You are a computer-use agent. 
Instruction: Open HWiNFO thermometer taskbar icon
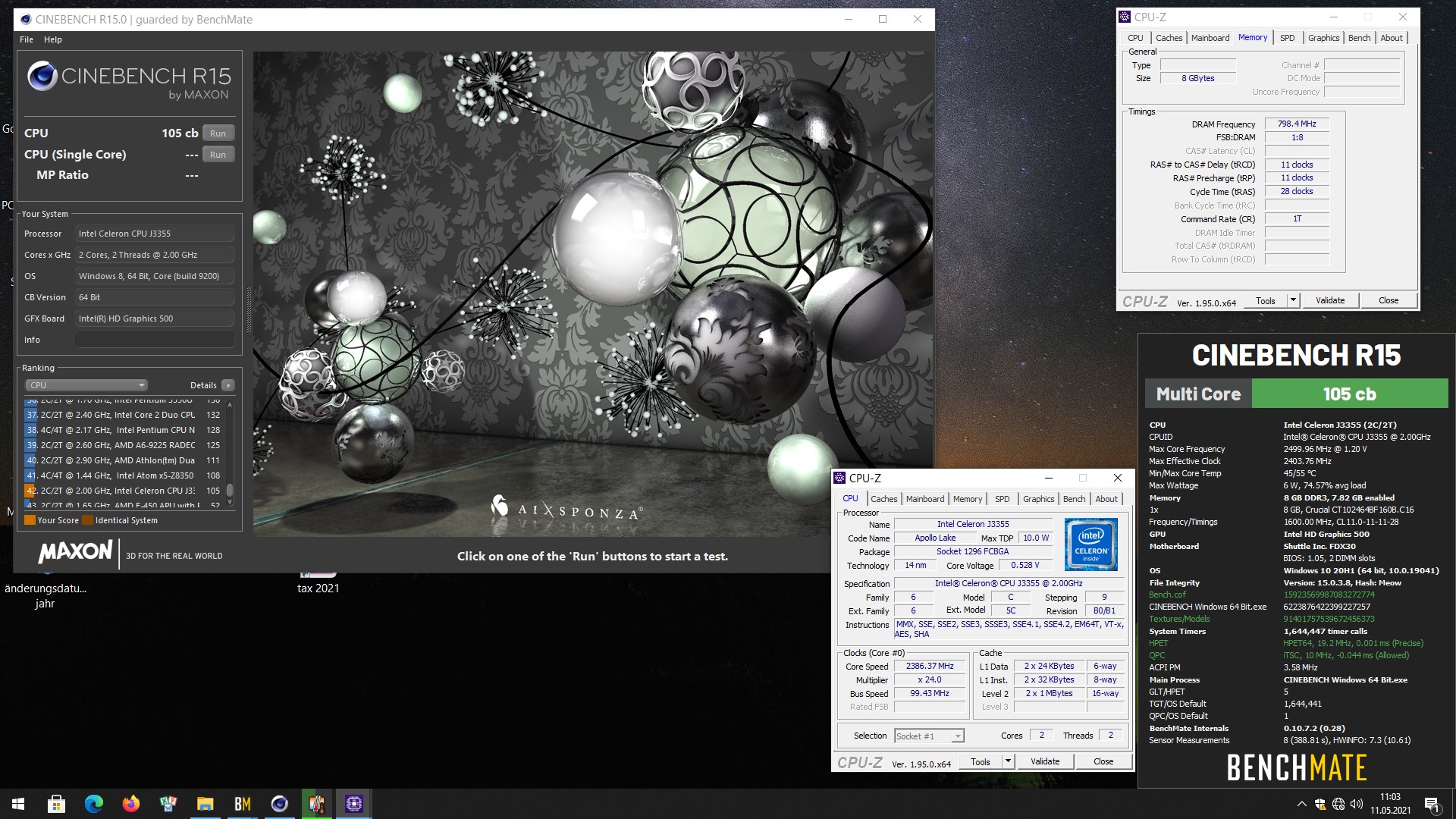(317, 804)
